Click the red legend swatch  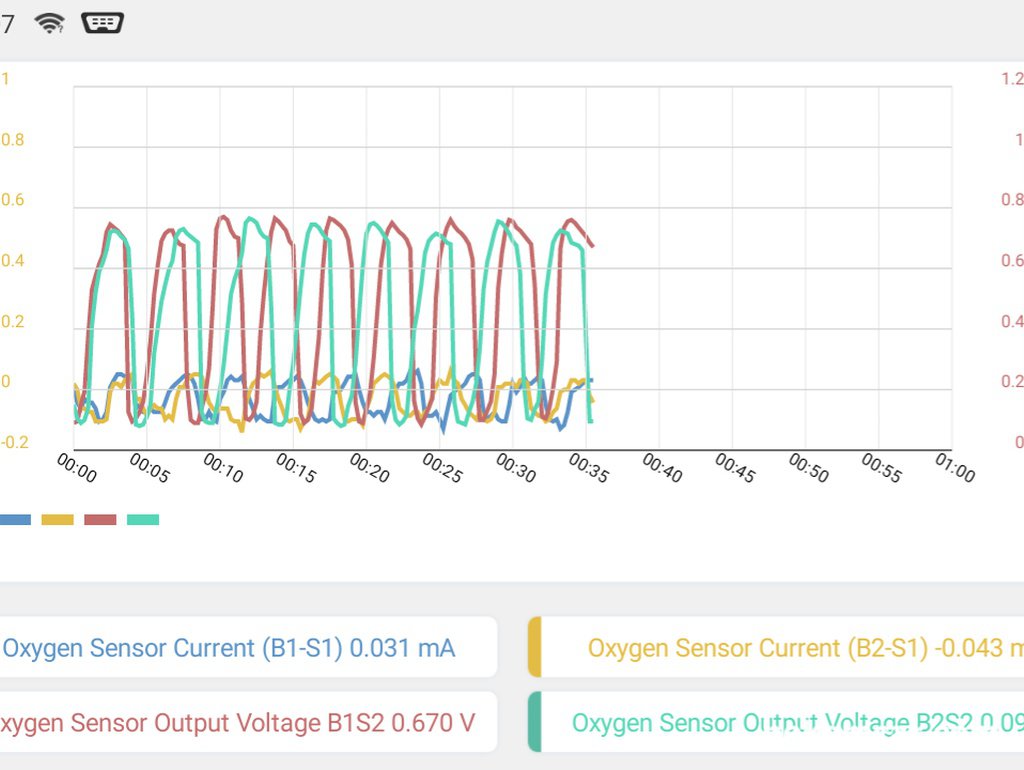[x=100, y=520]
